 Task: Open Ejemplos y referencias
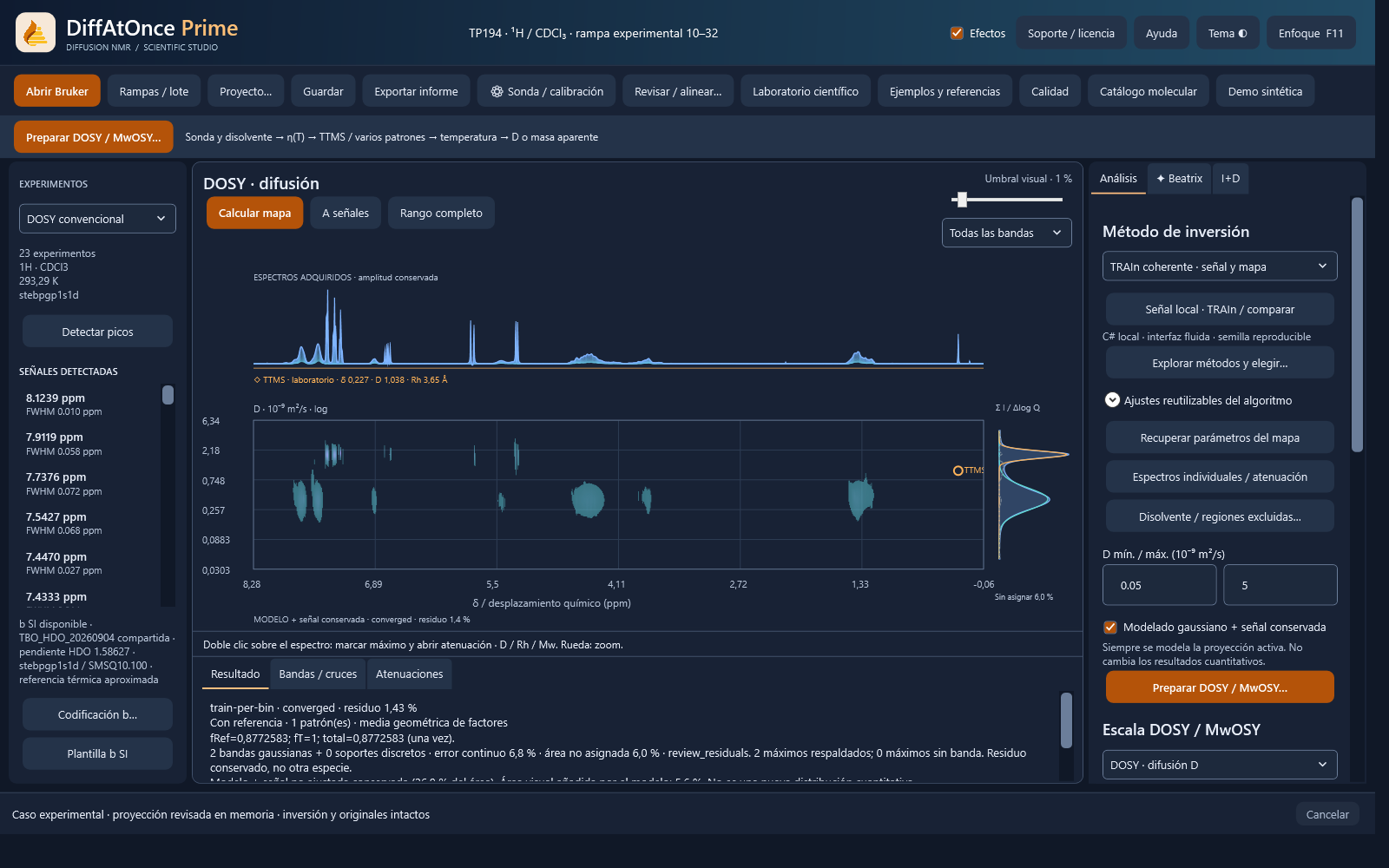tap(945, 91)
